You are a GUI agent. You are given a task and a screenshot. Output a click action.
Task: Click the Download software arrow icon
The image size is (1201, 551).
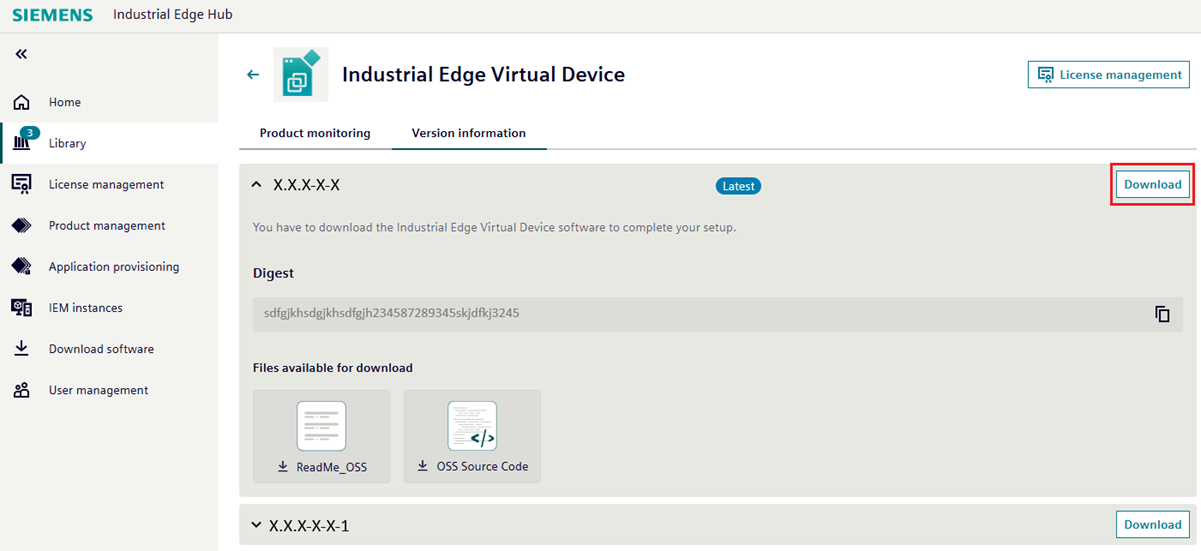tap(21, 349)
